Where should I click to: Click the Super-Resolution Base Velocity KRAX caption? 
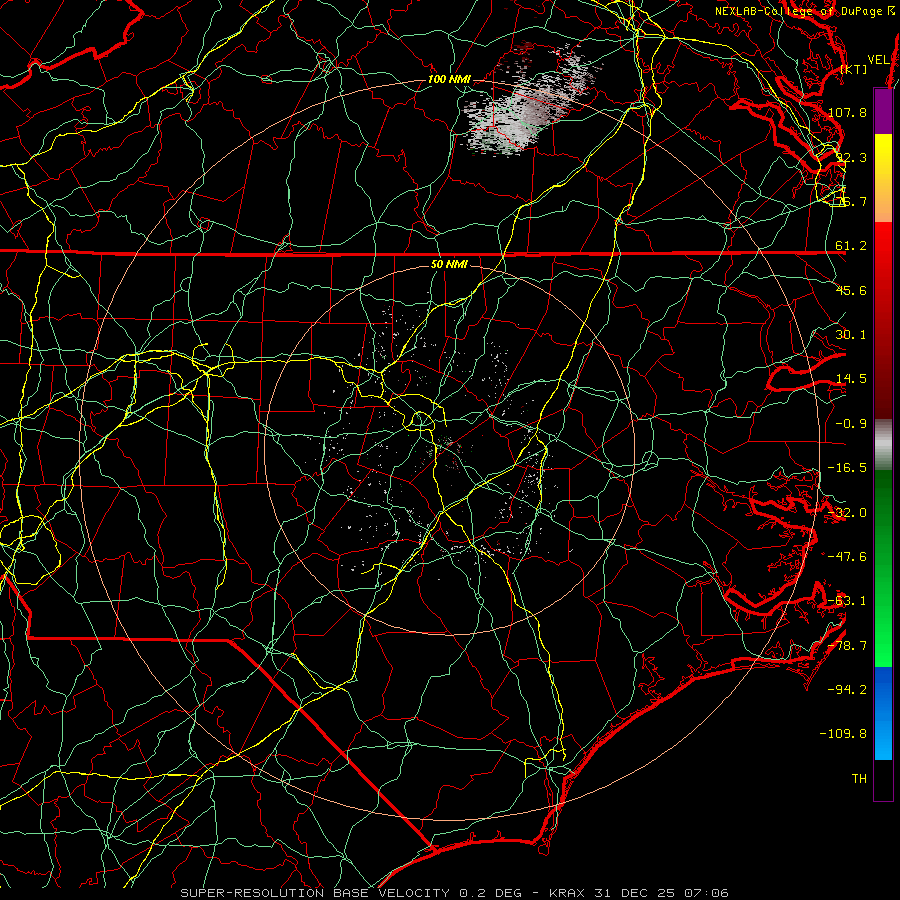pos(454,893)
